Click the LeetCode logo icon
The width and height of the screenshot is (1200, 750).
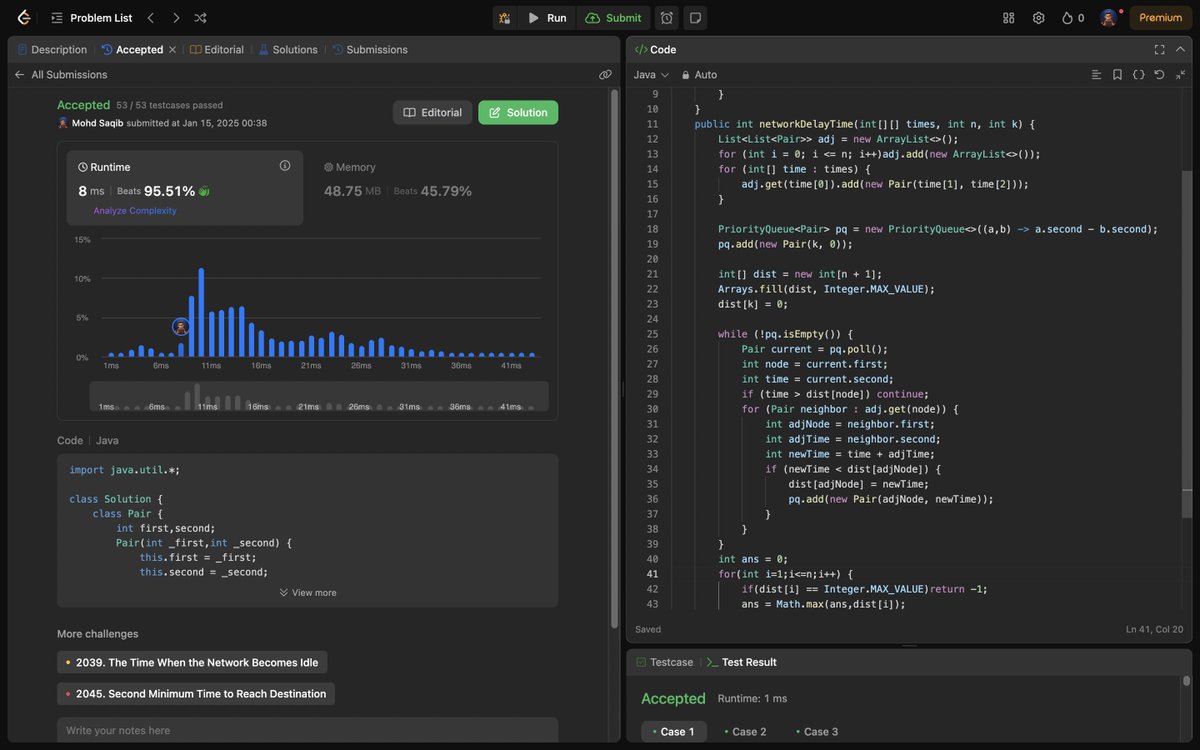click(x=22, y=17)
